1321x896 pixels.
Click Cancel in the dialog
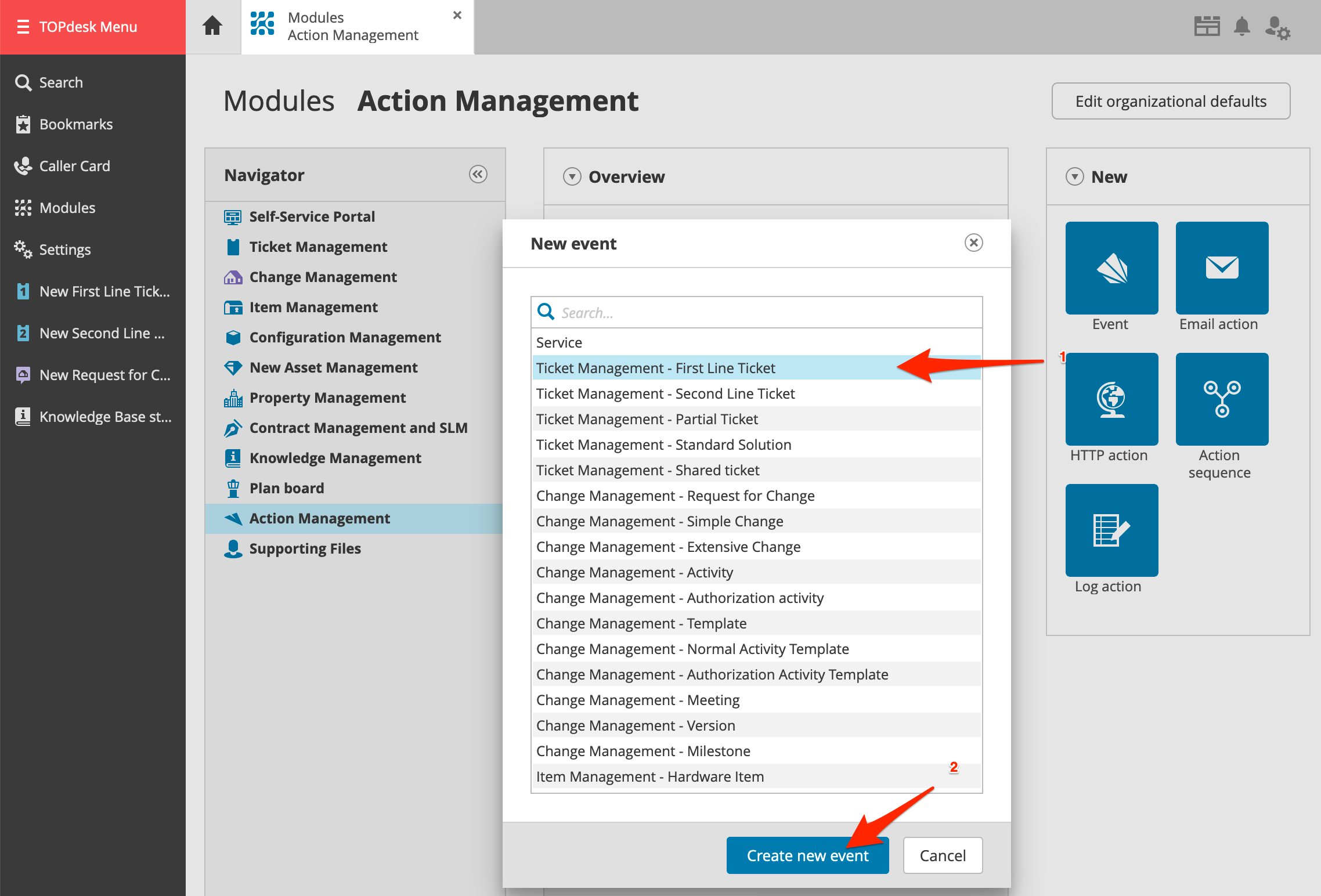click(x=942, y=855)
